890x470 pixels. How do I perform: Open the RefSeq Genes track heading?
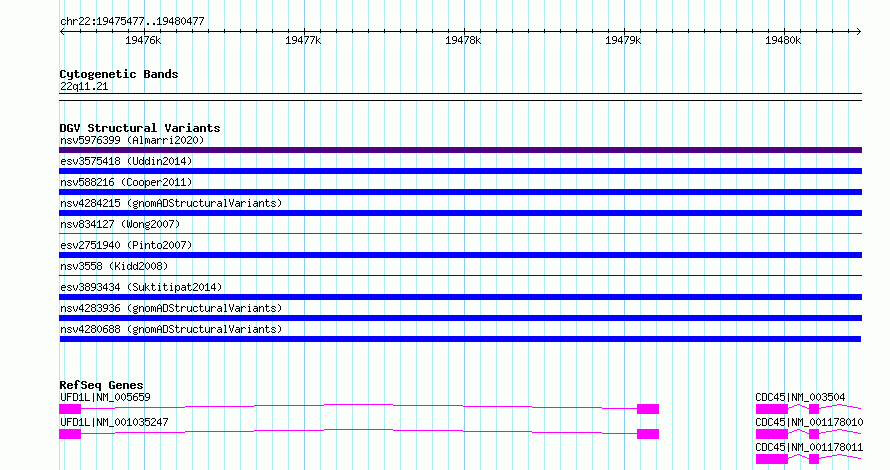click(x=101, y=385)
